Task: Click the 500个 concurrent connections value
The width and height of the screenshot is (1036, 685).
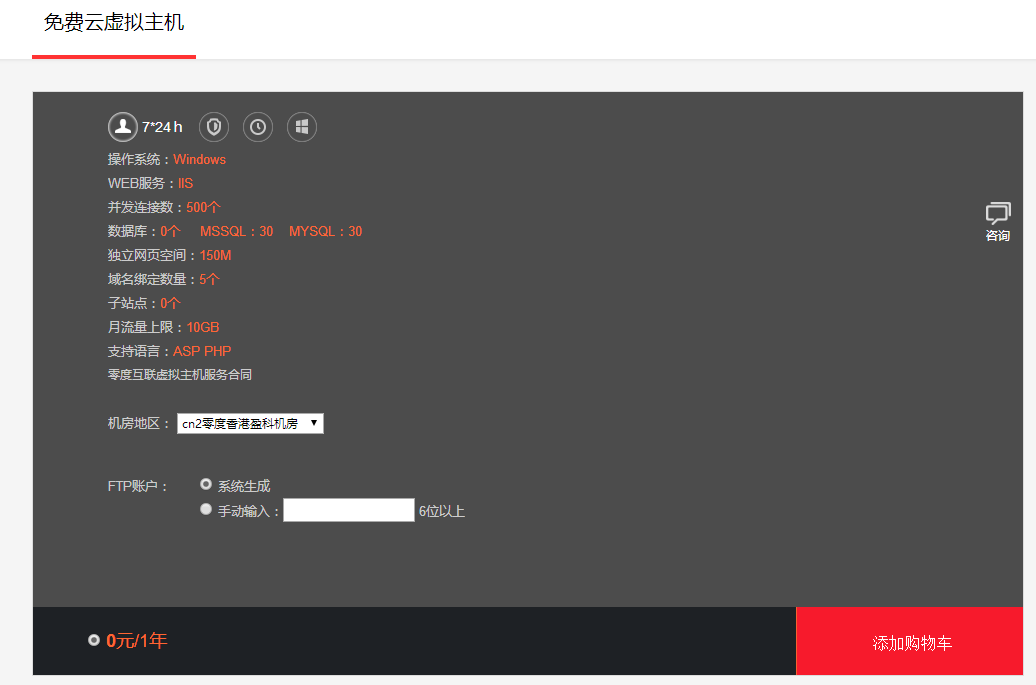Action: (204, 207)
